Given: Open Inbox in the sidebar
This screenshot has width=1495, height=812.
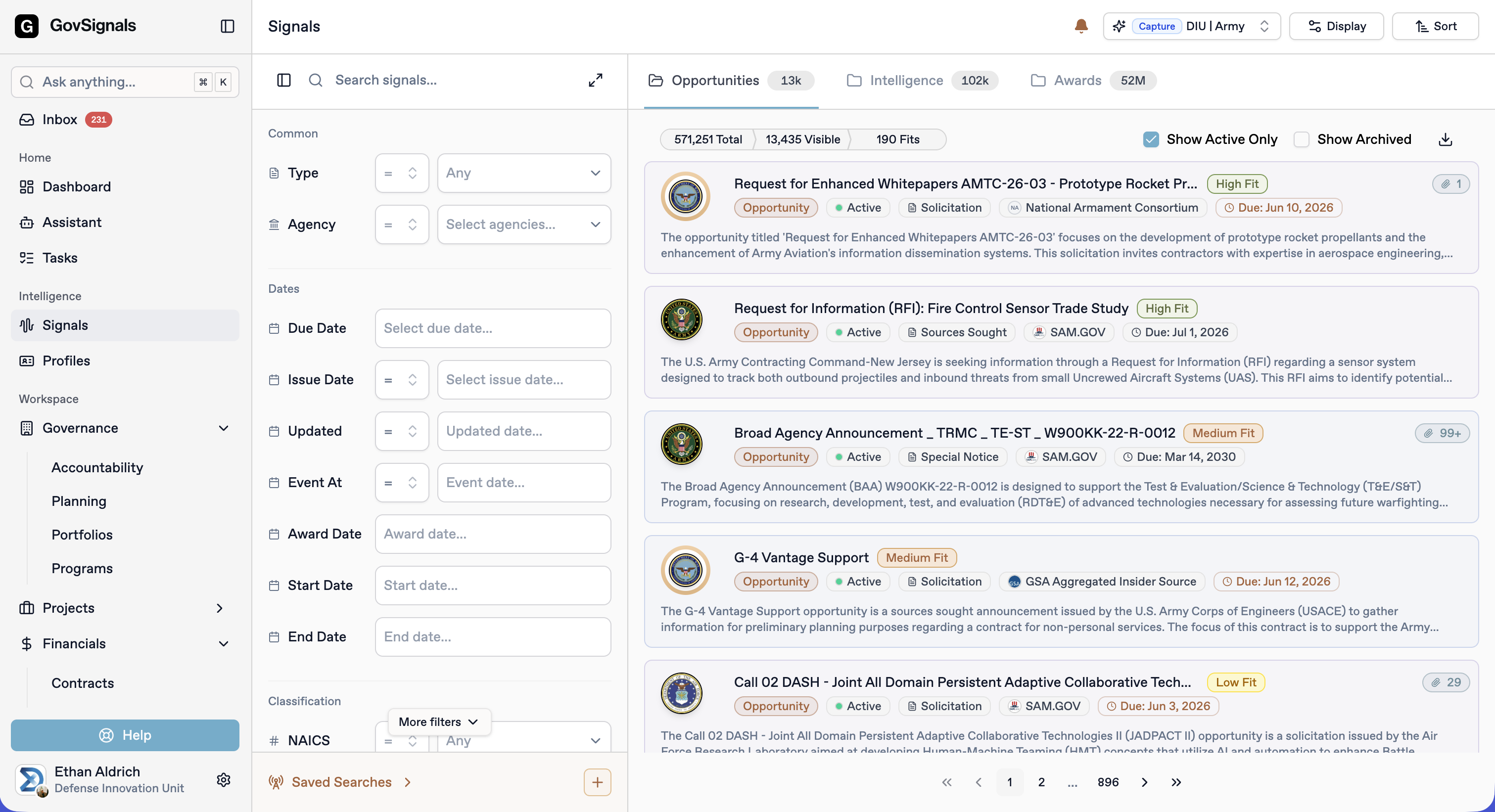Looking at the screenshot, I should [125, 120].
